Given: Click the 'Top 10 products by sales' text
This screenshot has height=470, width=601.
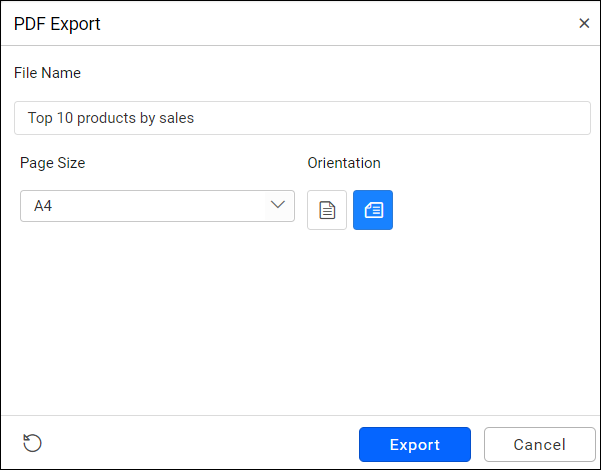Looking at the screenshot, I should [111, 118].
